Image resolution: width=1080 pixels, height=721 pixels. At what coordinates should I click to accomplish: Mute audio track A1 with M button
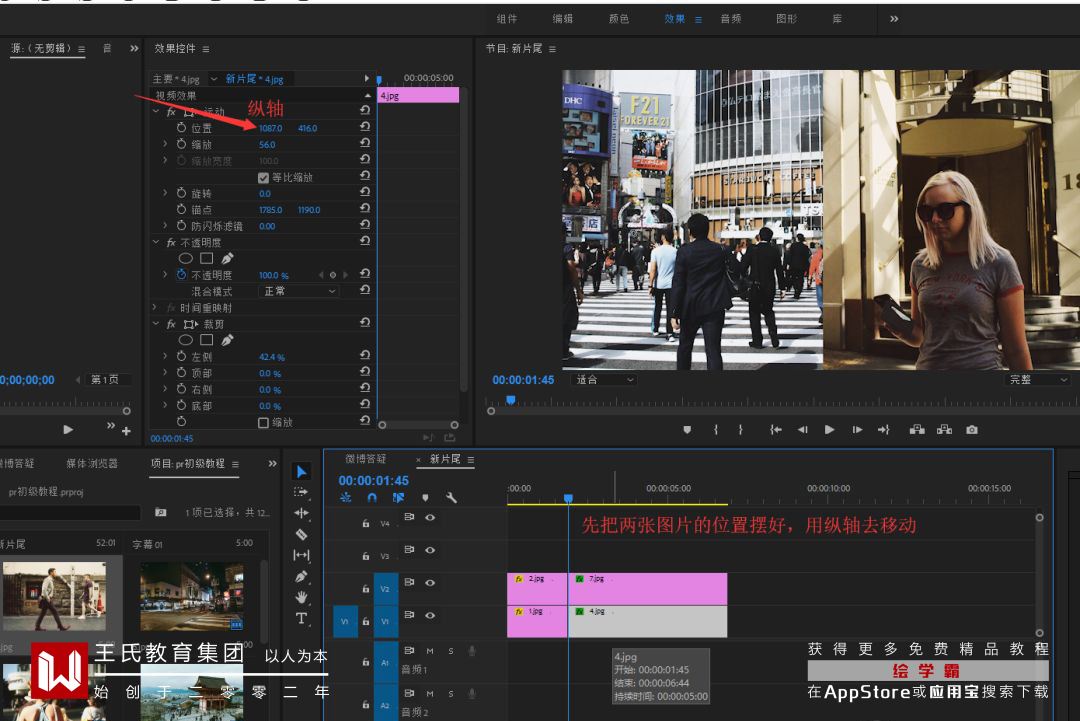(430, 651)
